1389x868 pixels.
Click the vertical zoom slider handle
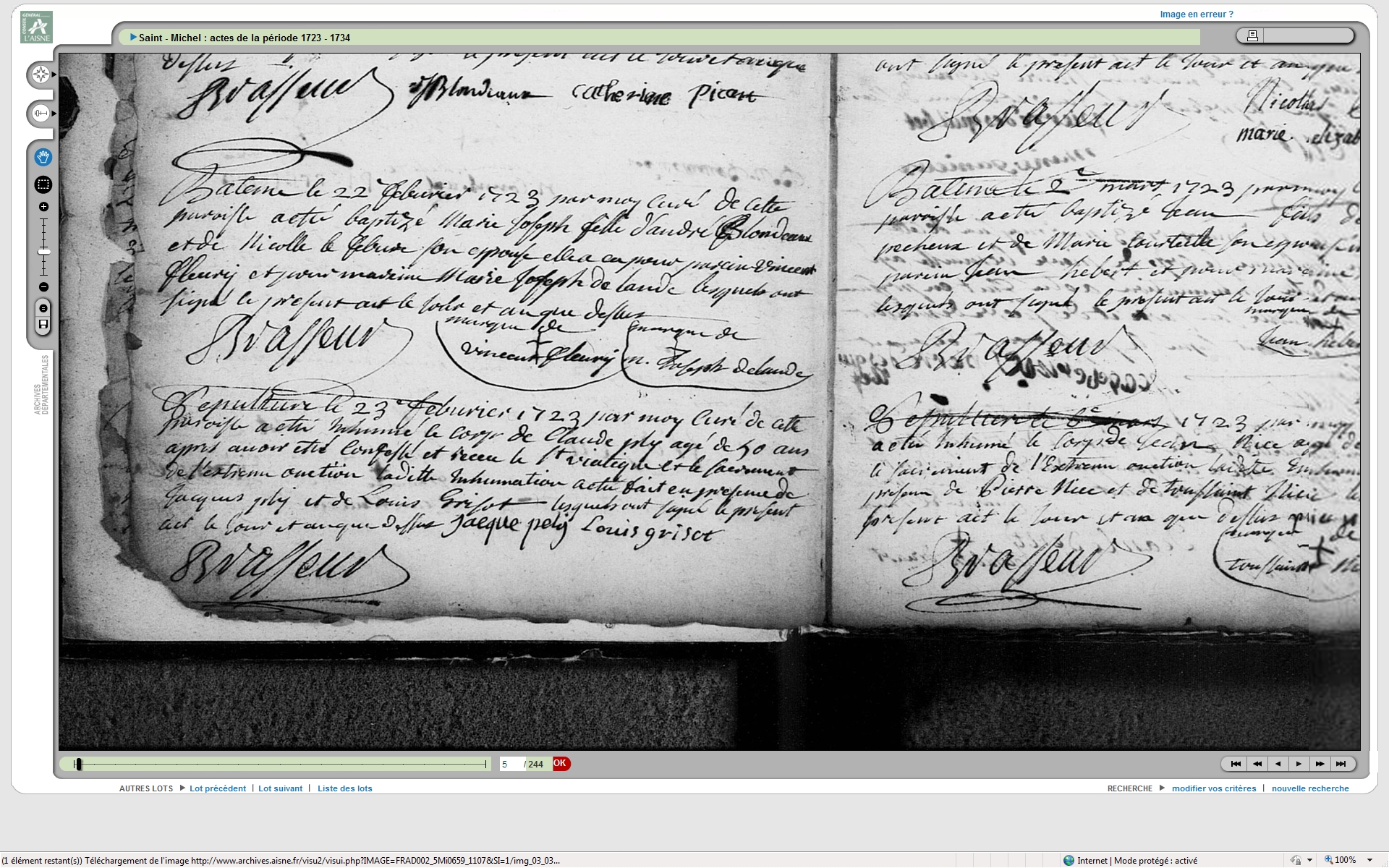pos(43,251)
